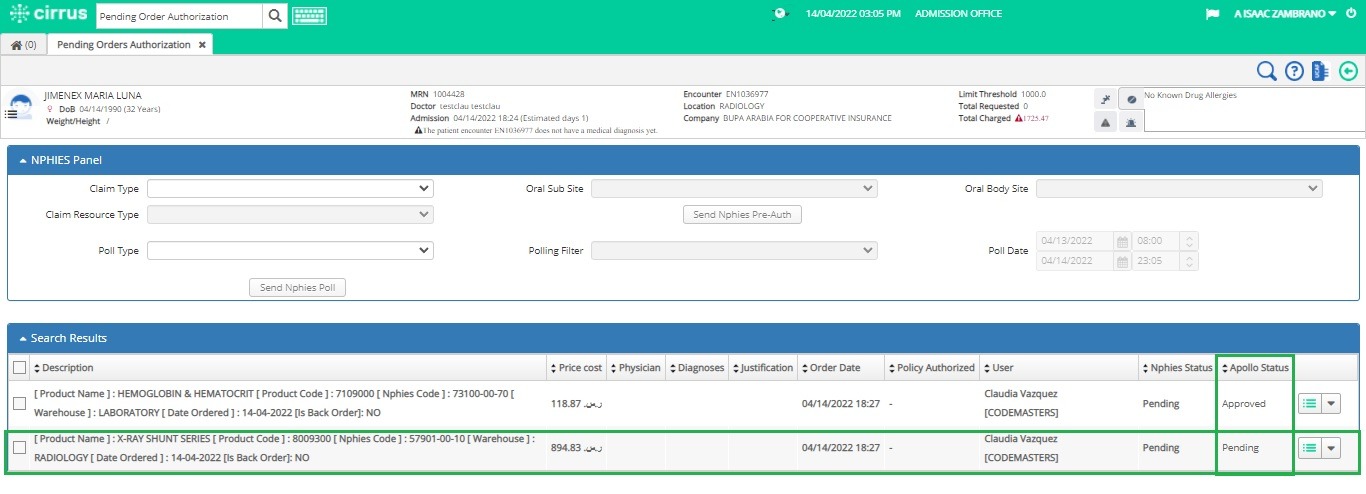
Task: Open the Oral Sub Site dropdown
Action: pyautogui.click(x=734, y=188)
